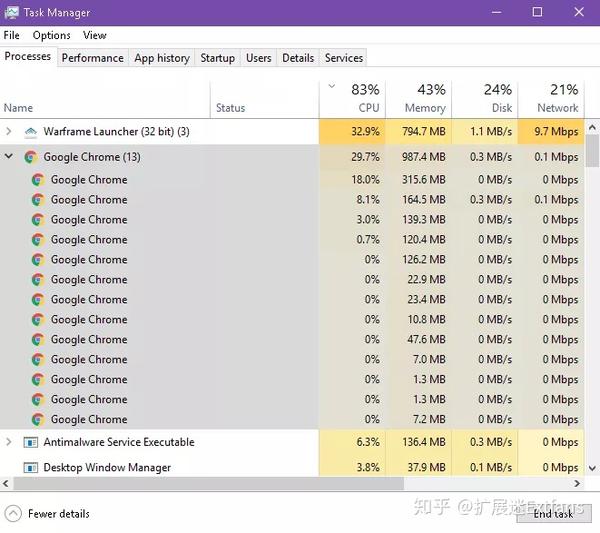Select the Processes tab
Image resolution: width=600 pixels, height=533 pixels.
point(28,57)
